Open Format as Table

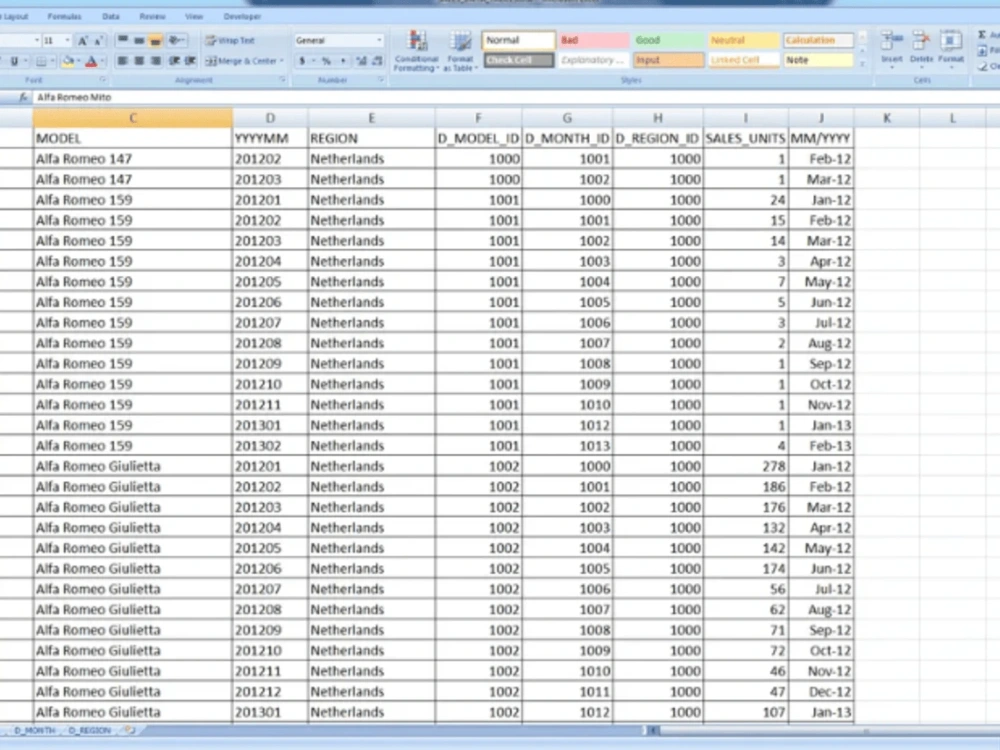[460, 51]
